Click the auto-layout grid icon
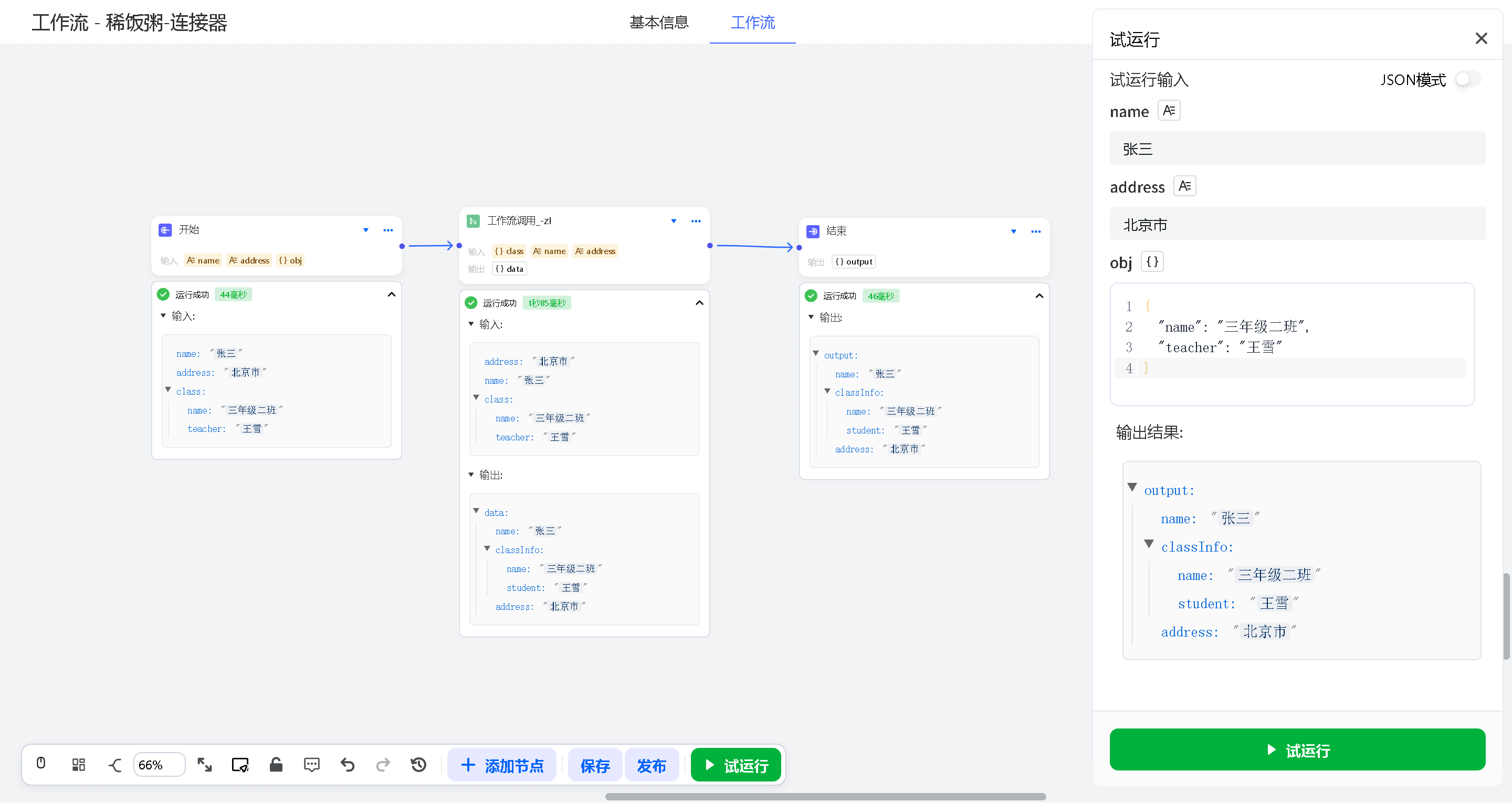This screenshot has width=1512, height=803. pos(78,764)
